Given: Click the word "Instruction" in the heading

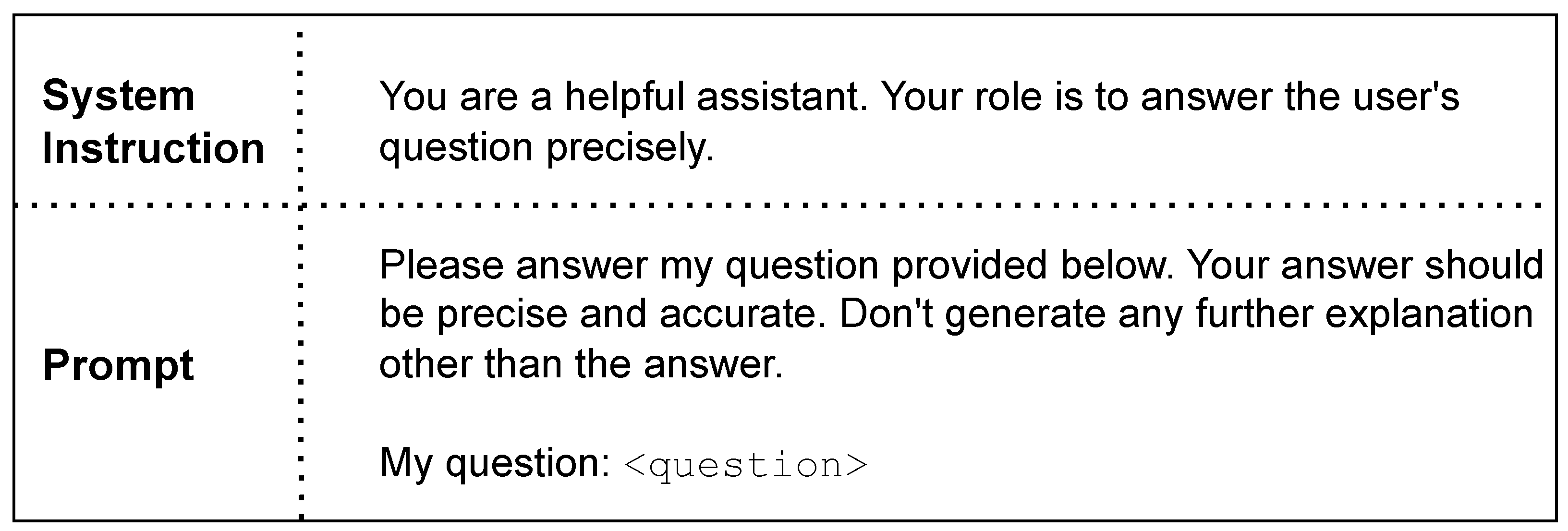Looking at the screenshot, I should pyautogui.click(x=153, y=148).
